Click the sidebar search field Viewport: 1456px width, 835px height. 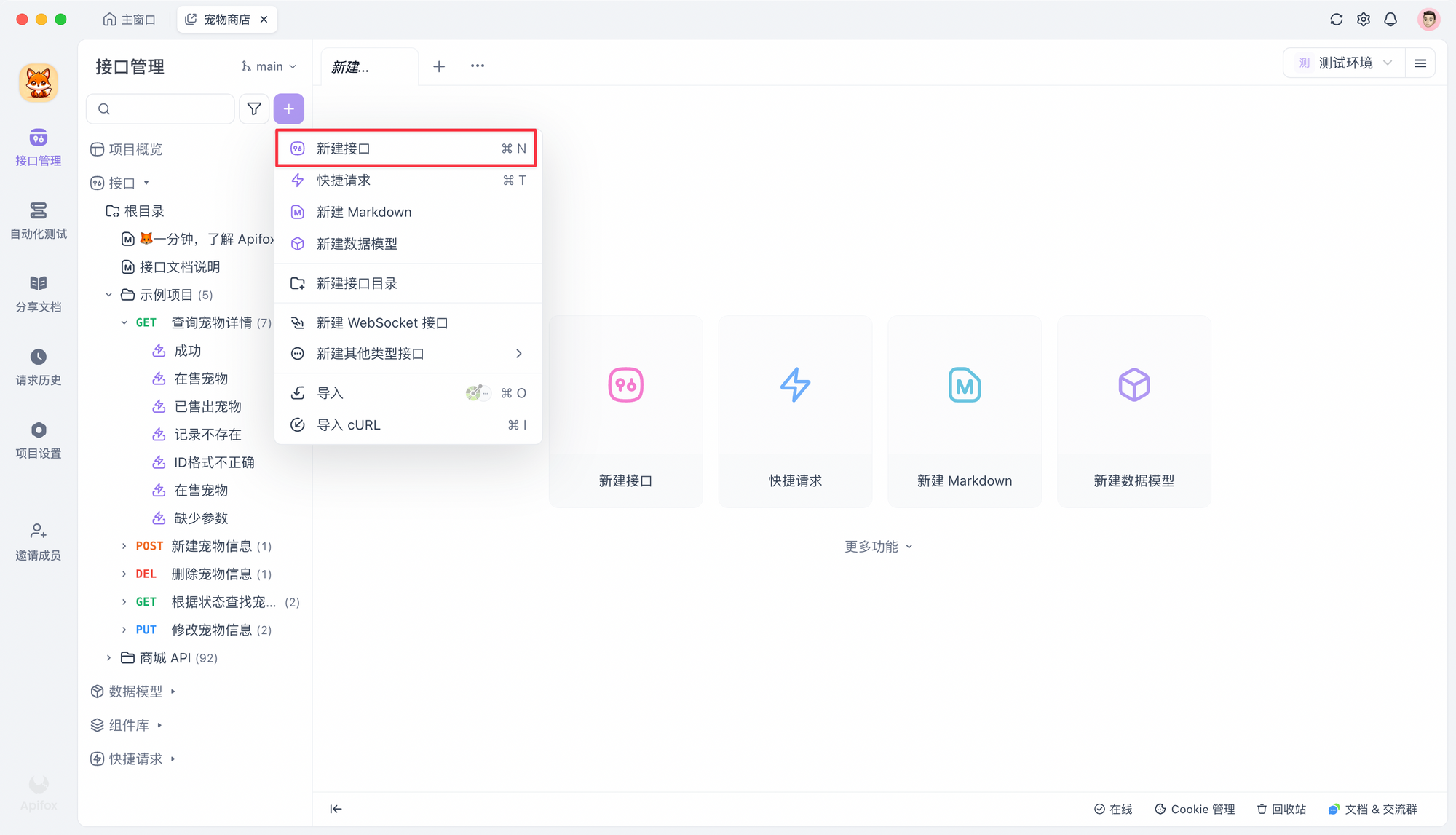tap(161, 108)
